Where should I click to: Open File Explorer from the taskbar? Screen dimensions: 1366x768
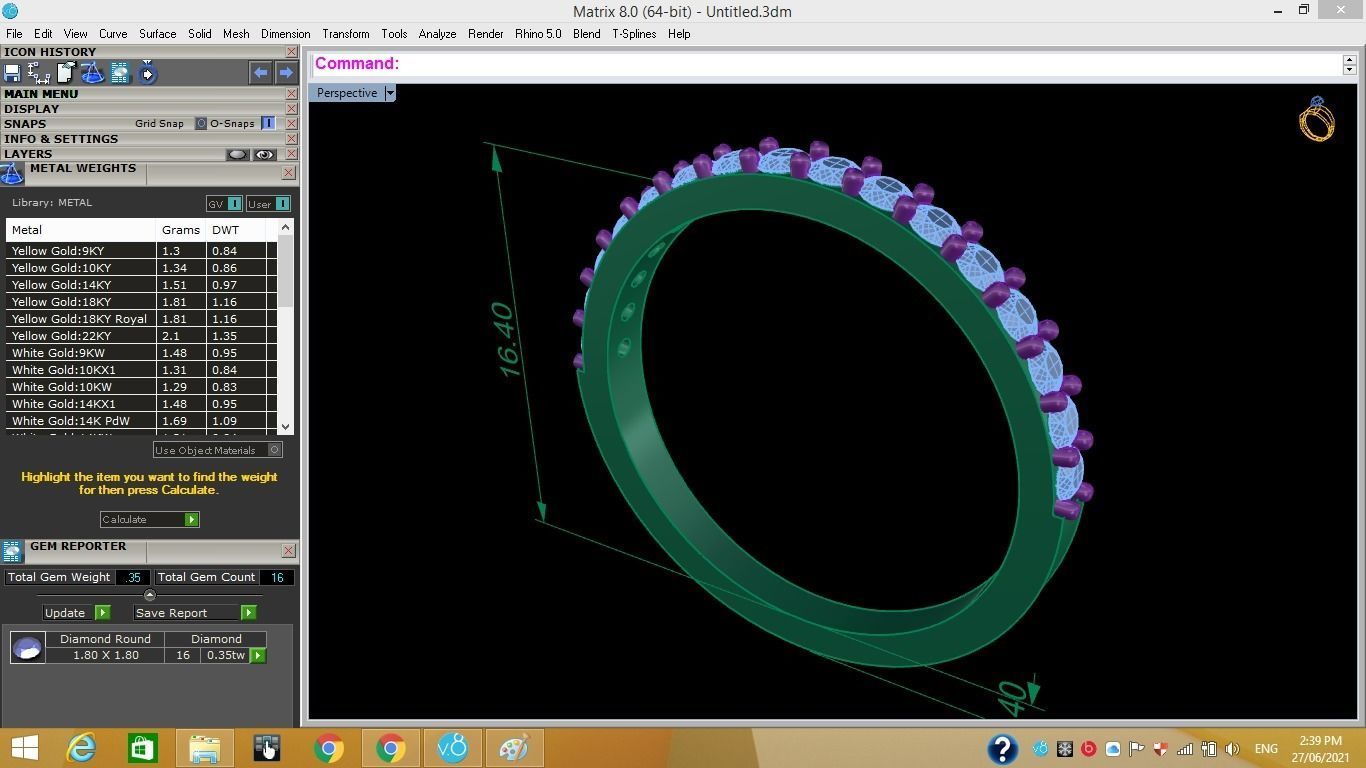pos(204,748)
